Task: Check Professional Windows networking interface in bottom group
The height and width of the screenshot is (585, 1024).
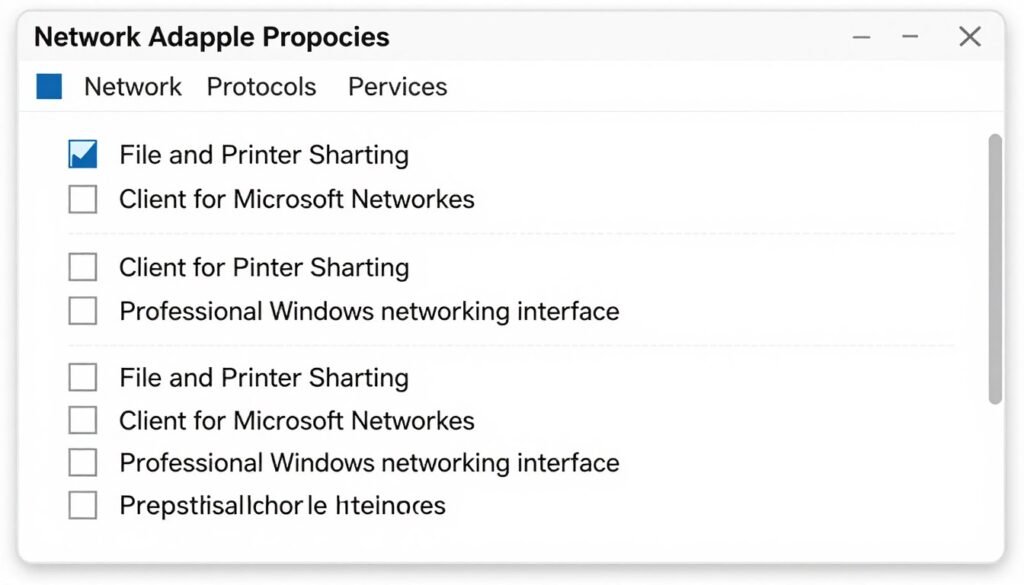Action: pos(82,462)
